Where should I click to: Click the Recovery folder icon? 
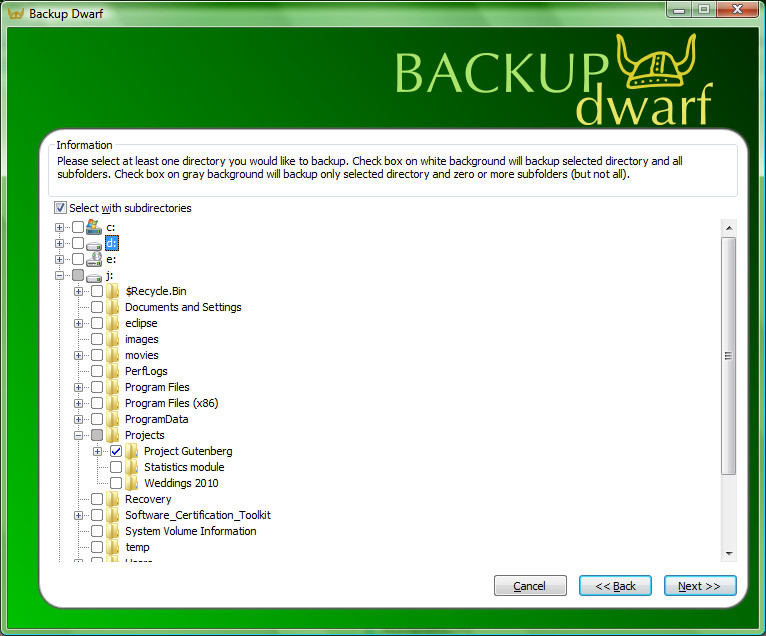coord(113,499)
